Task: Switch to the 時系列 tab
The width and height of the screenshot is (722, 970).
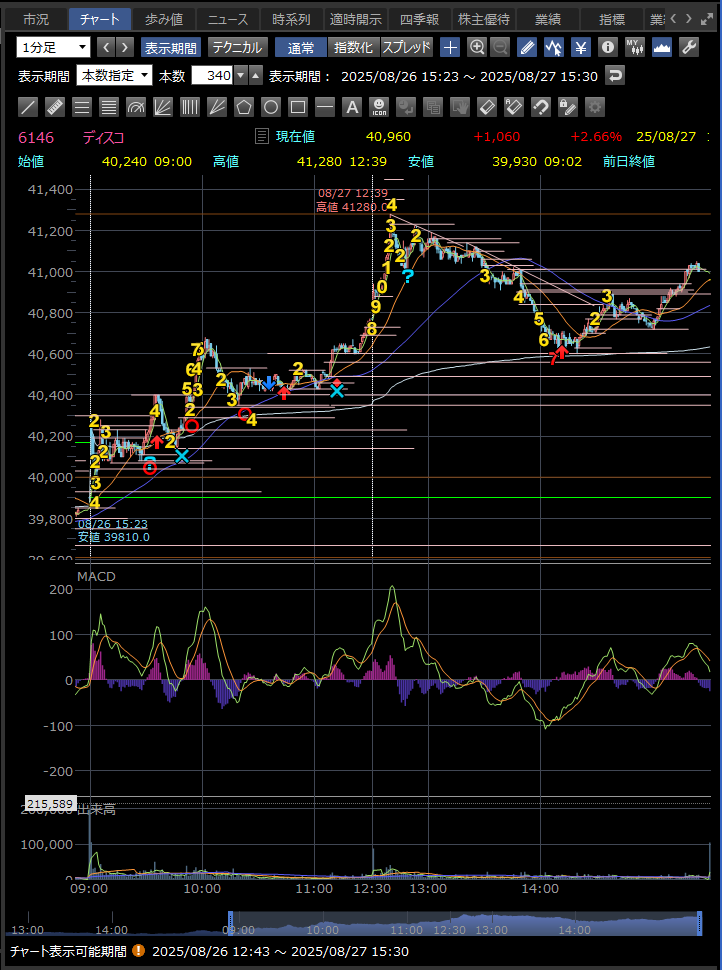Action: [x=291, y=19]
